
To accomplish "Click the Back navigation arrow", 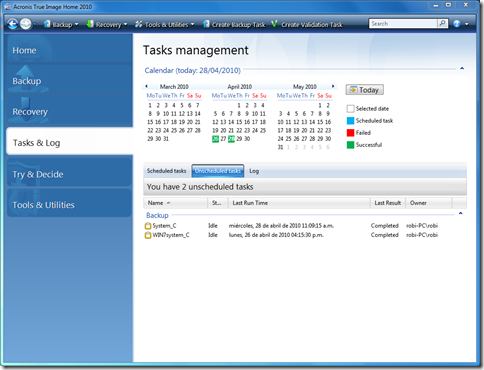I will click(13, 24).
